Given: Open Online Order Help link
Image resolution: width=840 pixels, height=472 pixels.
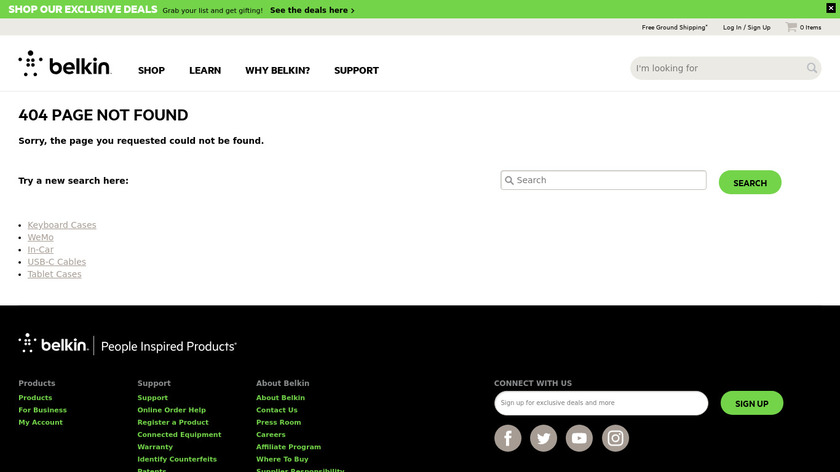Looking at the screenshot, I should point(171,410).
